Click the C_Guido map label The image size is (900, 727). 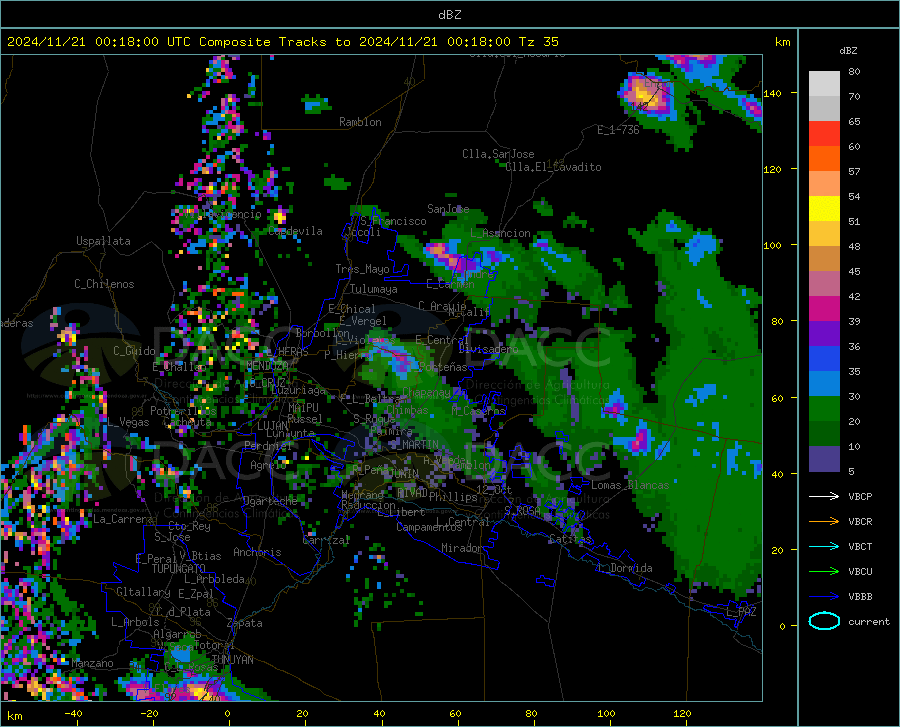point(134,351)
